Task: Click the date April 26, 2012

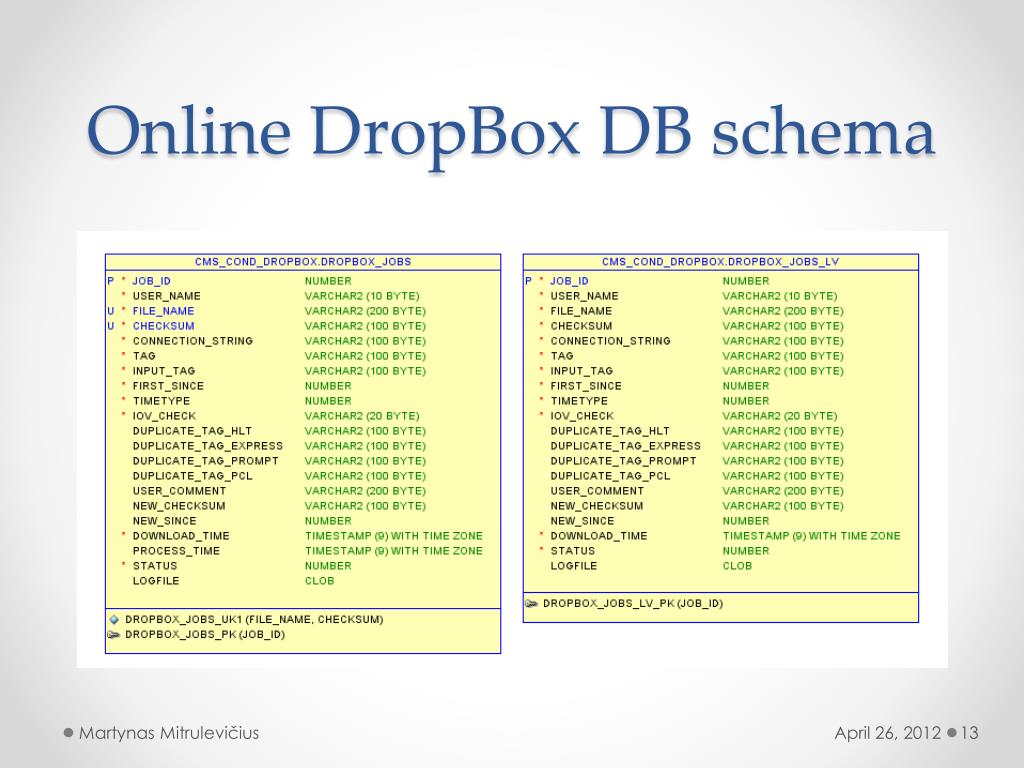Action: [x=887, y=733]
